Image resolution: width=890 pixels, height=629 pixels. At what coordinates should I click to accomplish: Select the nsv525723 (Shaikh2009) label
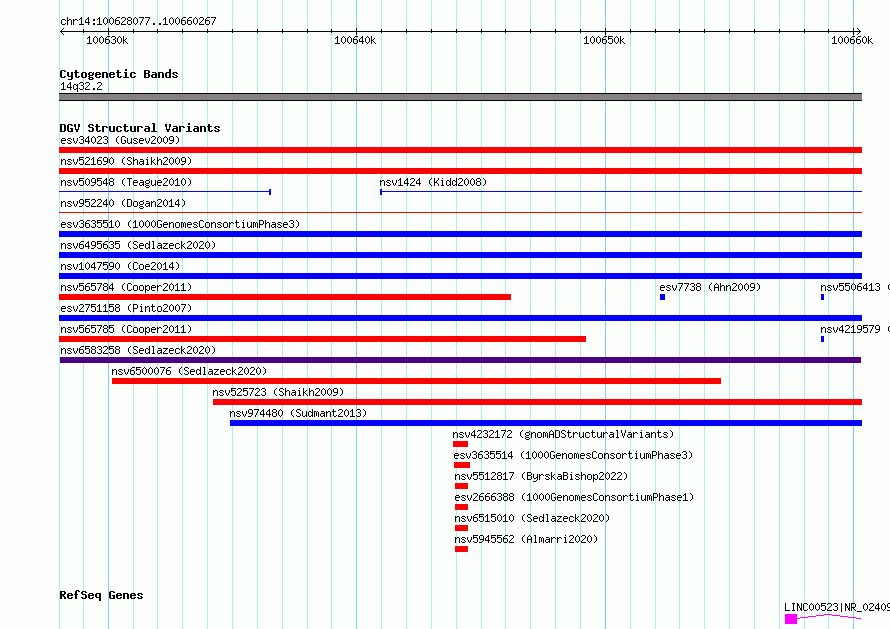point(278,392)
